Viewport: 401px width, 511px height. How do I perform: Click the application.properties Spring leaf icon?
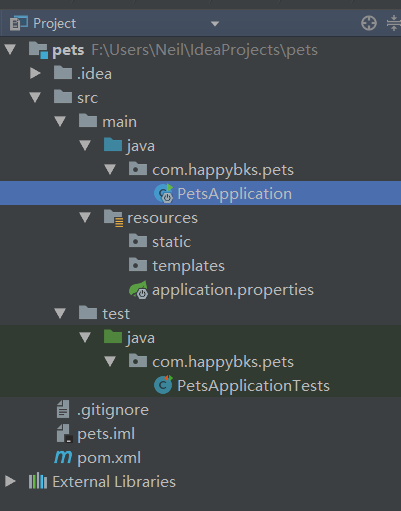pyautogui.click(x=139, y=290)
